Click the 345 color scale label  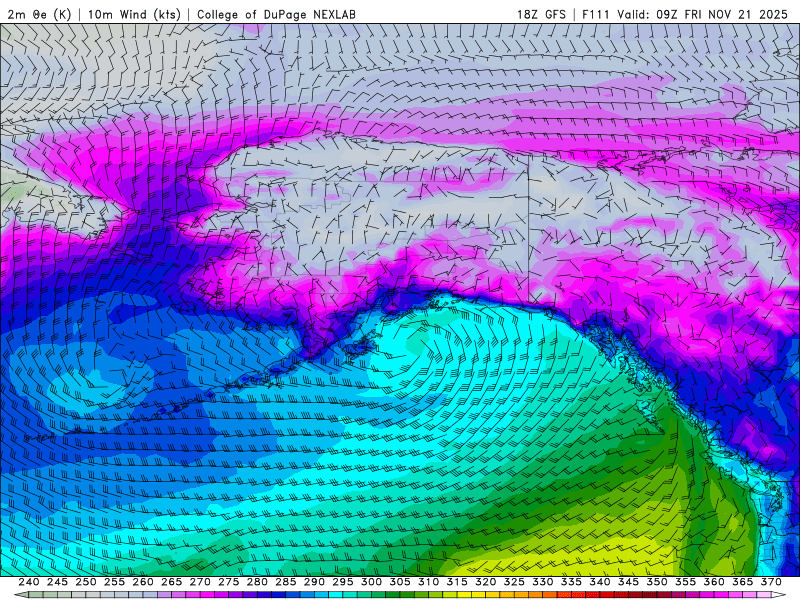(629, 582)
